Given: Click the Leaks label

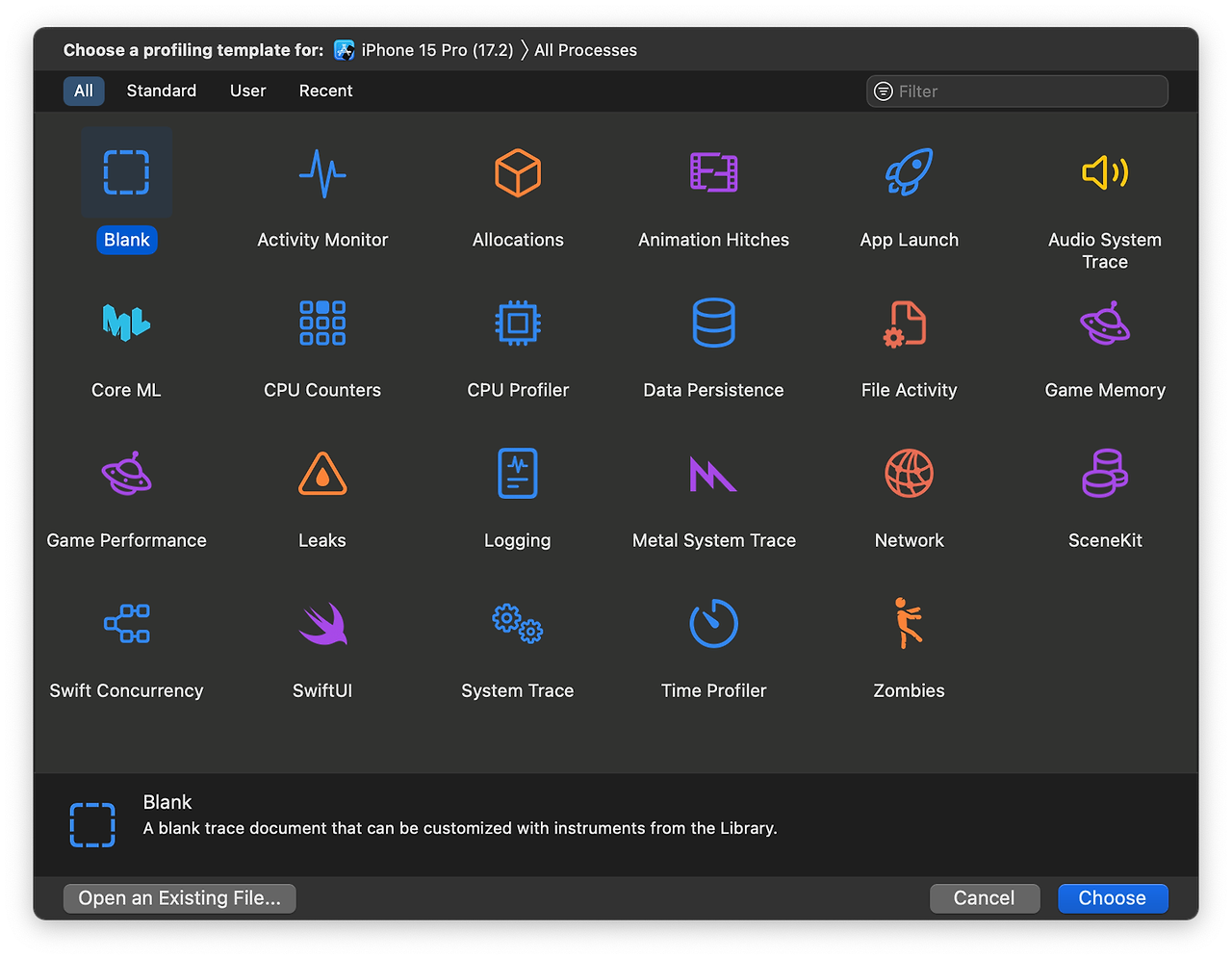Looking at the screenshot, I should [x=322, y=540].
